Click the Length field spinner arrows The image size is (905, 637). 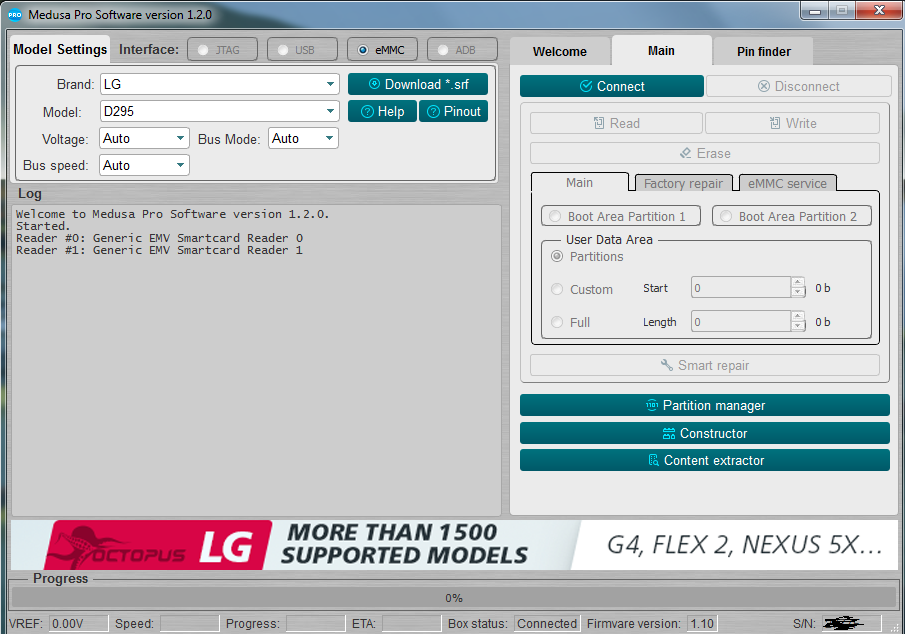(x=798, y=322)
